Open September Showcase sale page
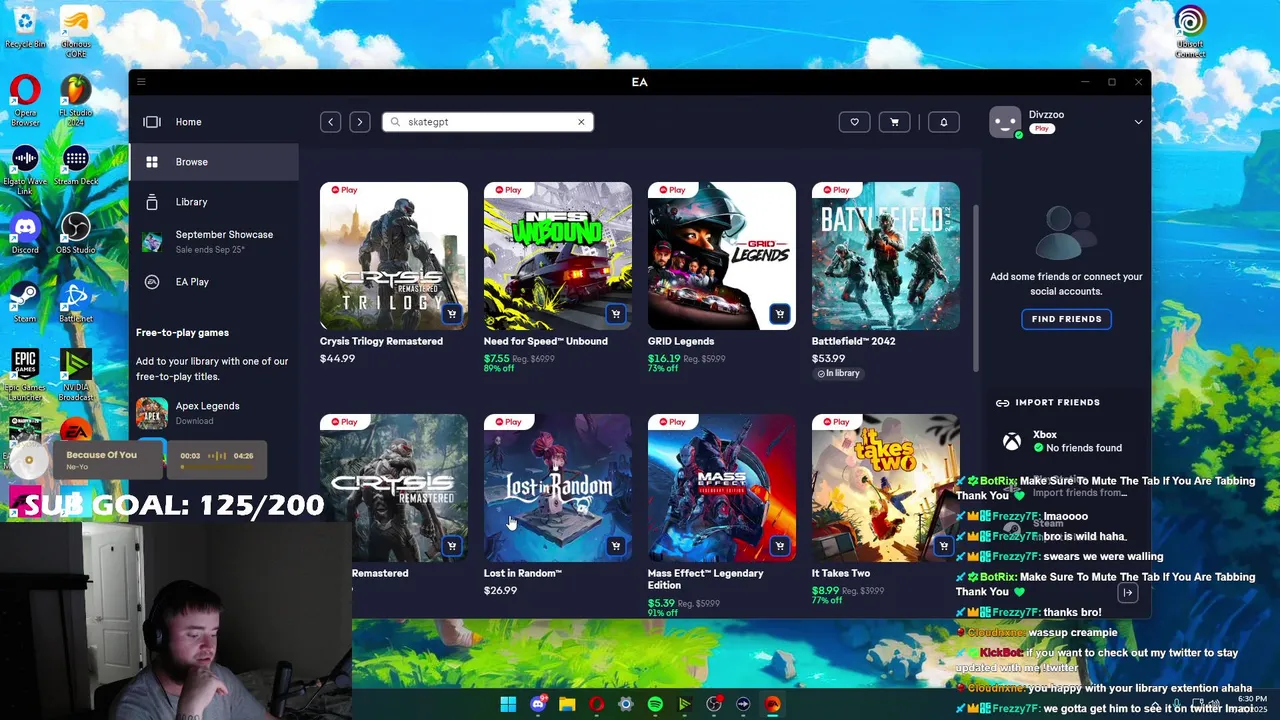This screenshot has height=720, width=1280. pos(214,241)
